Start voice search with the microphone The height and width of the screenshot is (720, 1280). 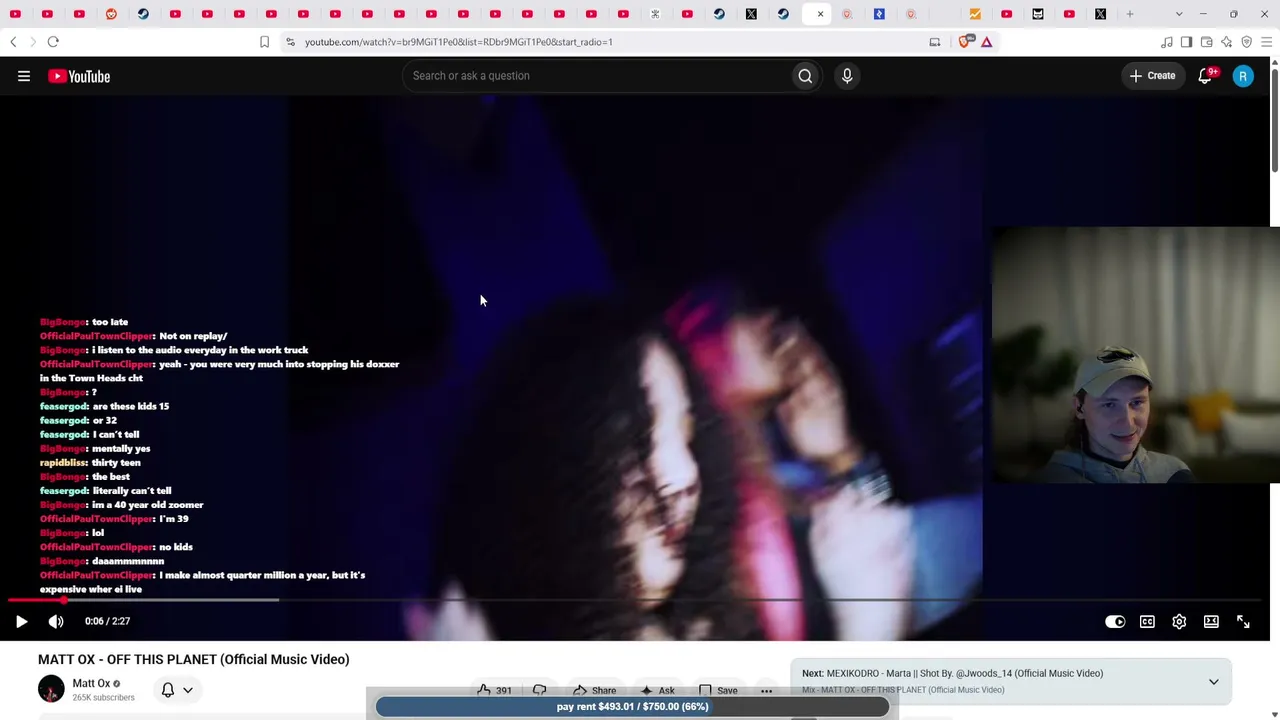click(x=847, y=76)
